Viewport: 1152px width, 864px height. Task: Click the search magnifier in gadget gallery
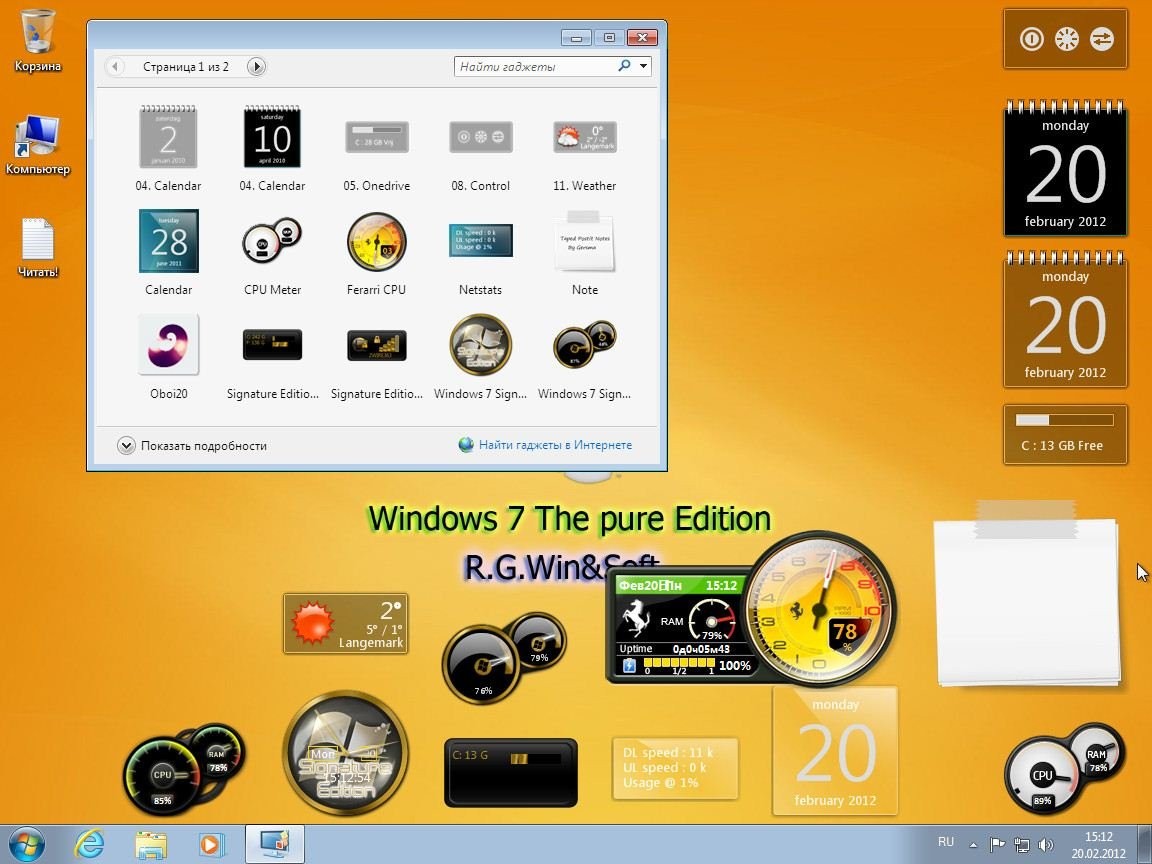pyautogui.click(x=624, y=66)
